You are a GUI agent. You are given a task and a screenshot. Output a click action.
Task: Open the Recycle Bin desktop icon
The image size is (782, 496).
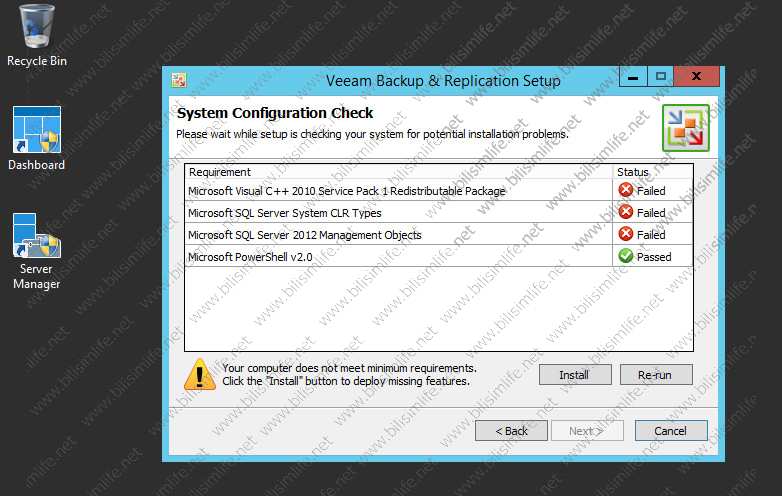pos(37,35)
